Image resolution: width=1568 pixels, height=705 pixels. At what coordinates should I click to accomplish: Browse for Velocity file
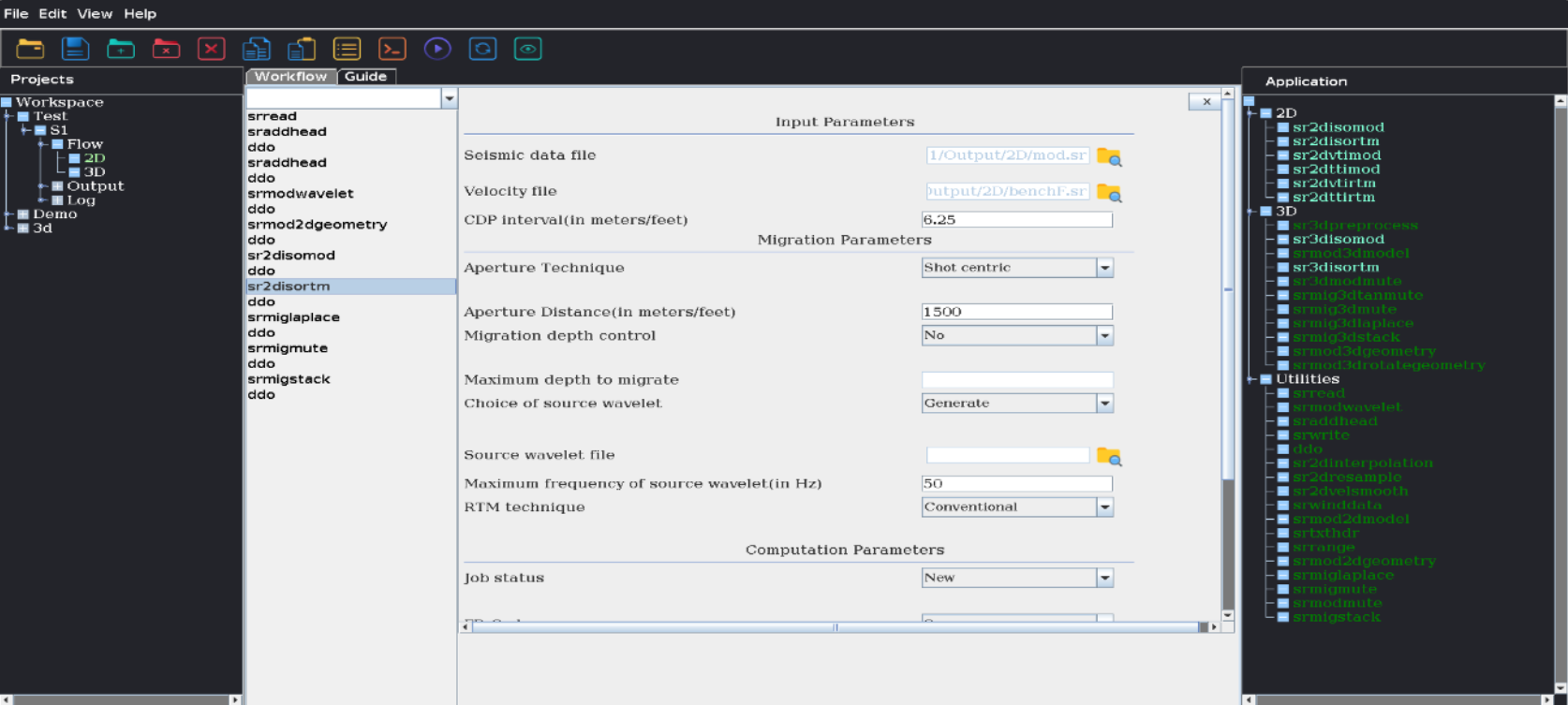pyautogui.click(x=1109, y=193)
